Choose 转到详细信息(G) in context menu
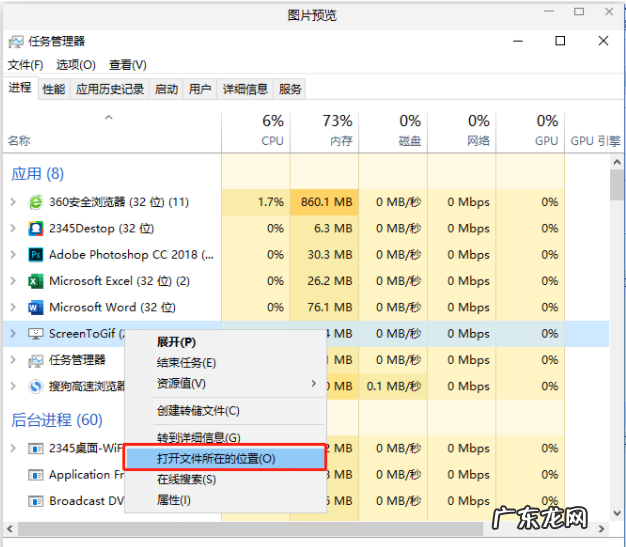626x547 pixels. [x=226, y=438]
